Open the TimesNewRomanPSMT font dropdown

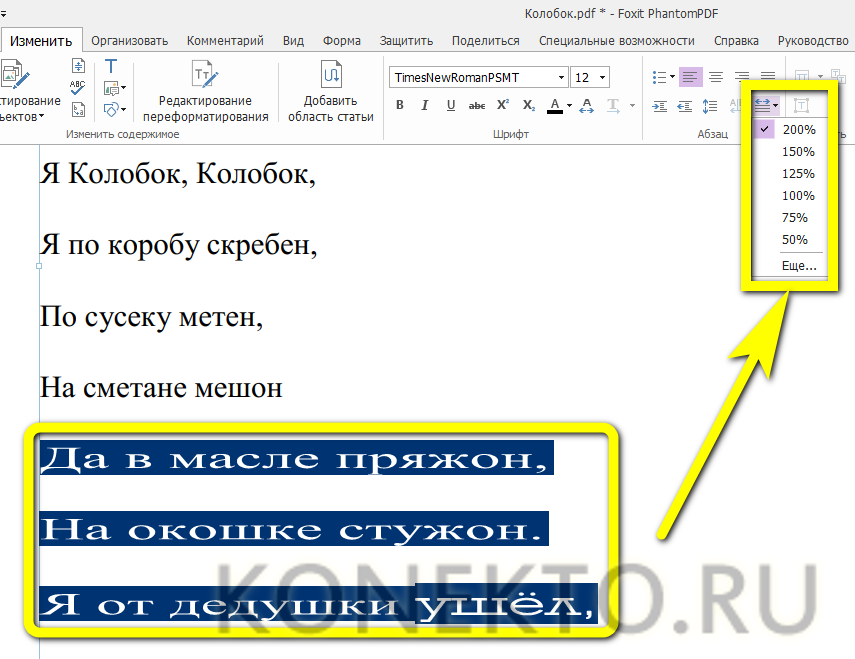click(x=561, y=77)
